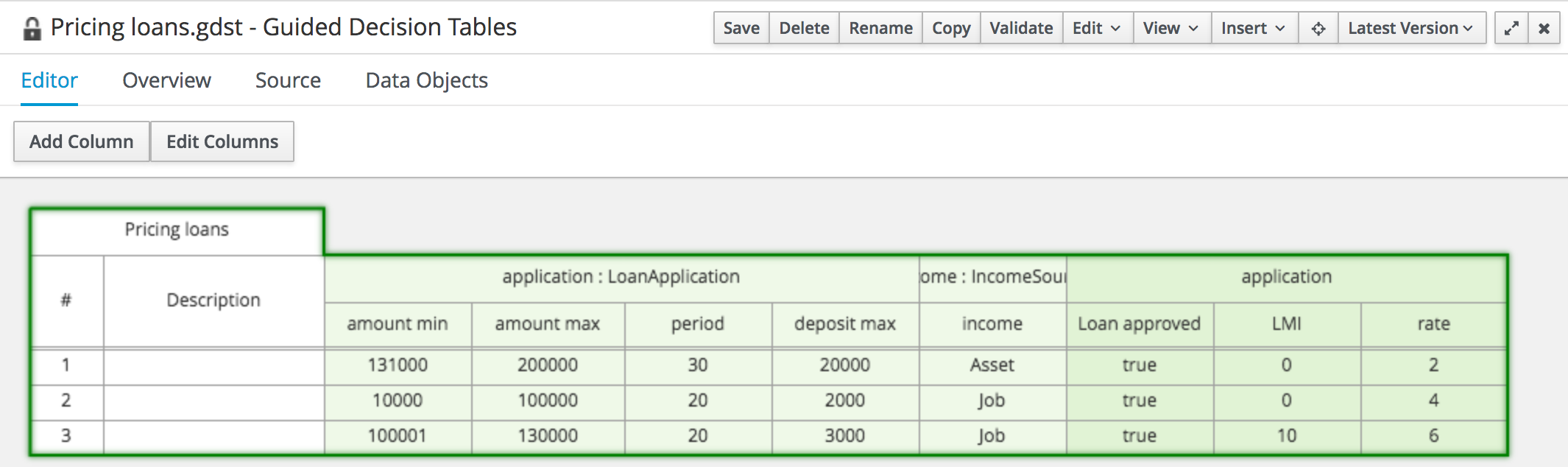Screen dimensions: 1568x467
Task: Expand the Insert dropdown
Action: pyautogui.click(x=1253, y=29)
